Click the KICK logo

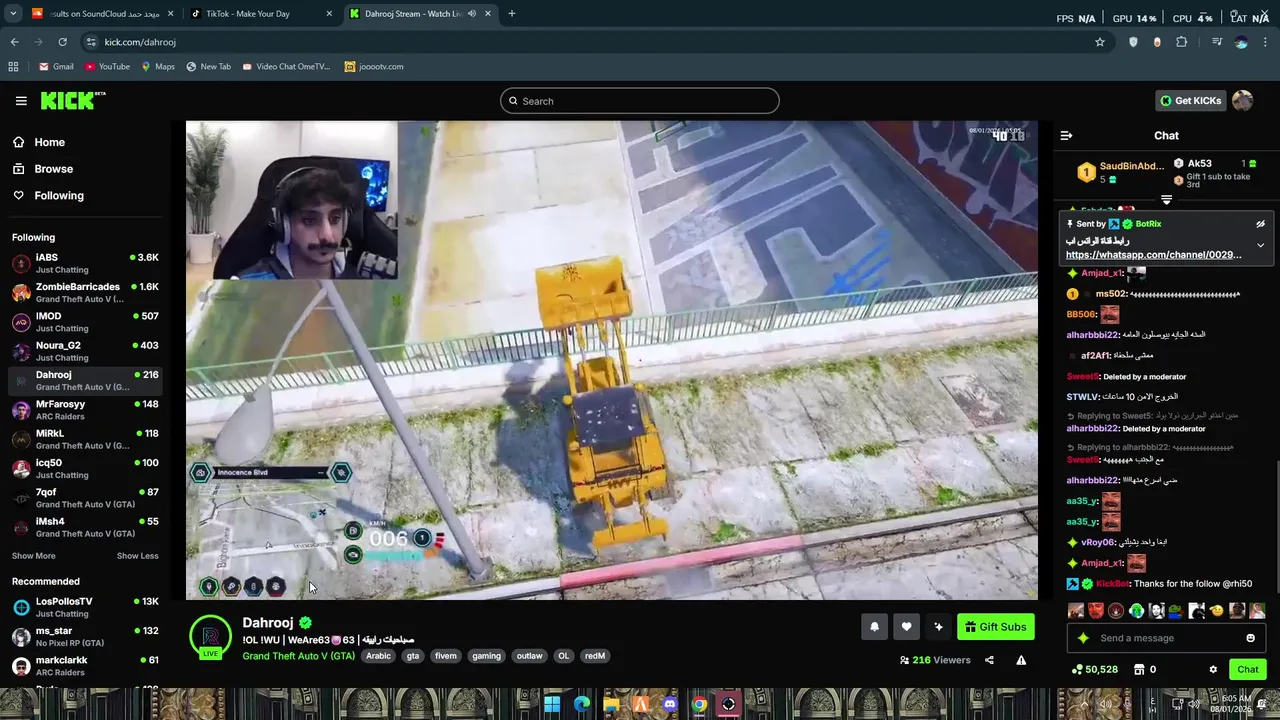point(72,100)
